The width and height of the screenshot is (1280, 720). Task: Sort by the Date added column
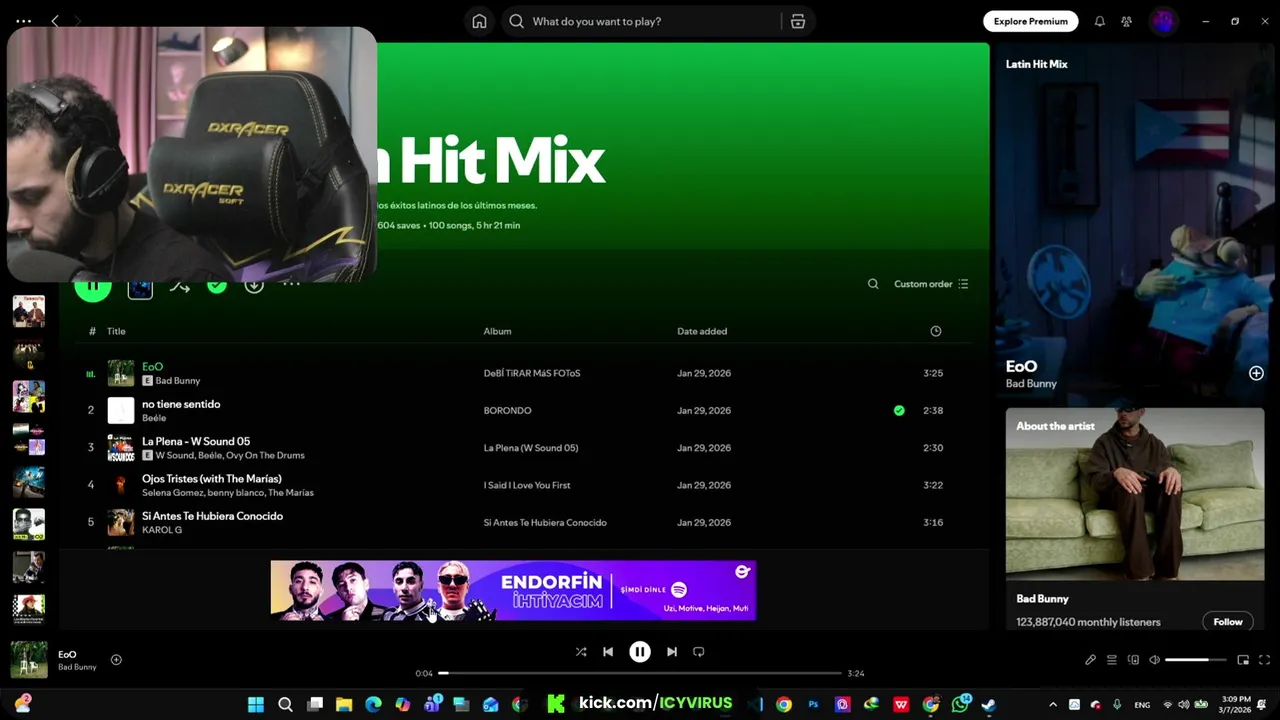coord(702,331)
